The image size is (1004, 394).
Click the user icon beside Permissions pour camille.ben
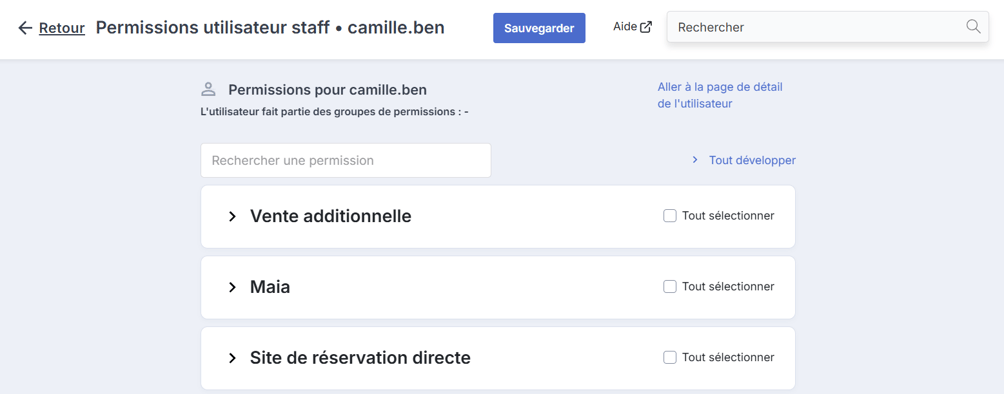(x=208, y=89)
